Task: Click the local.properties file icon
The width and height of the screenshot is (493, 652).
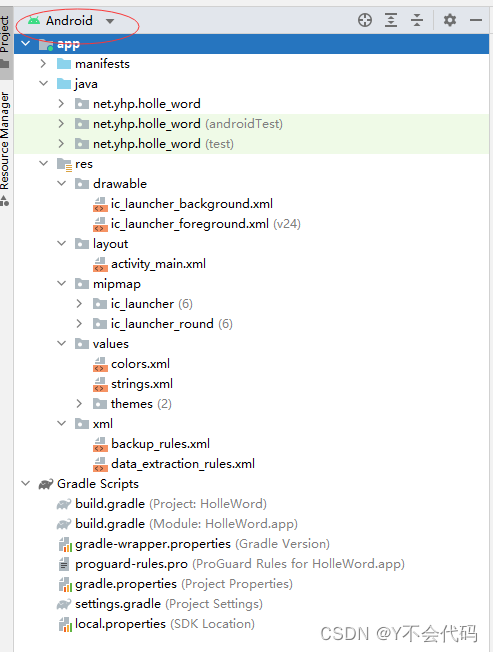Action: [x=65, y=624]
